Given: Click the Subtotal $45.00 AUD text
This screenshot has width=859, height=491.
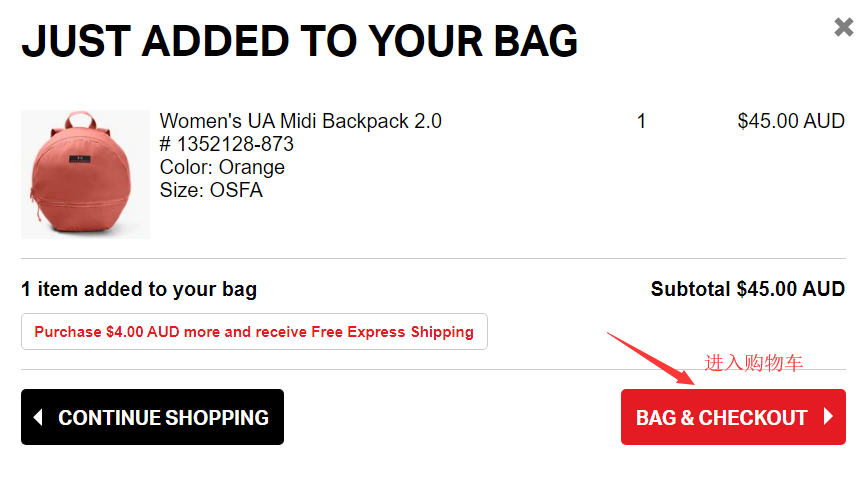Looking at the screenshot, I should [747, 289].
